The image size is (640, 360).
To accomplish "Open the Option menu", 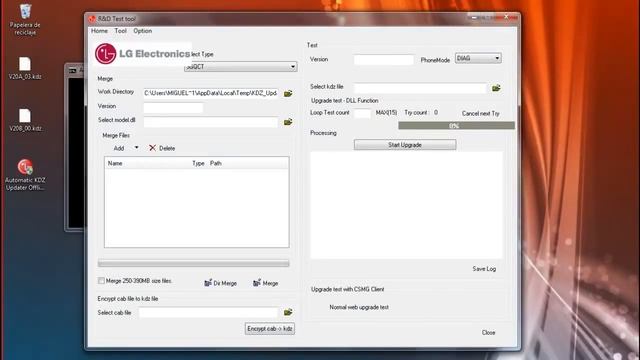I will [142, 31].
